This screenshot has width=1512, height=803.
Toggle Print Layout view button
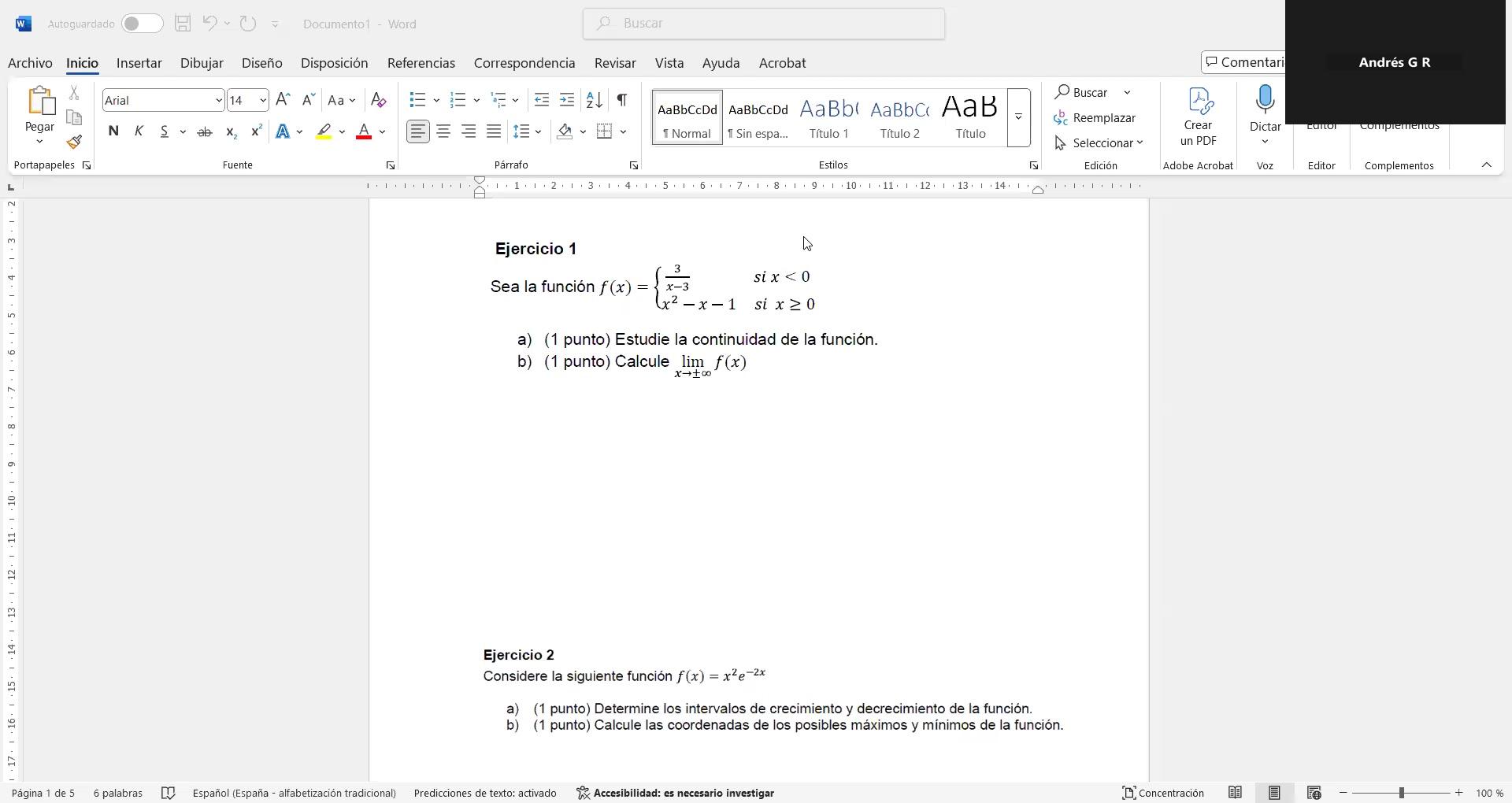tap(1274, 793)
